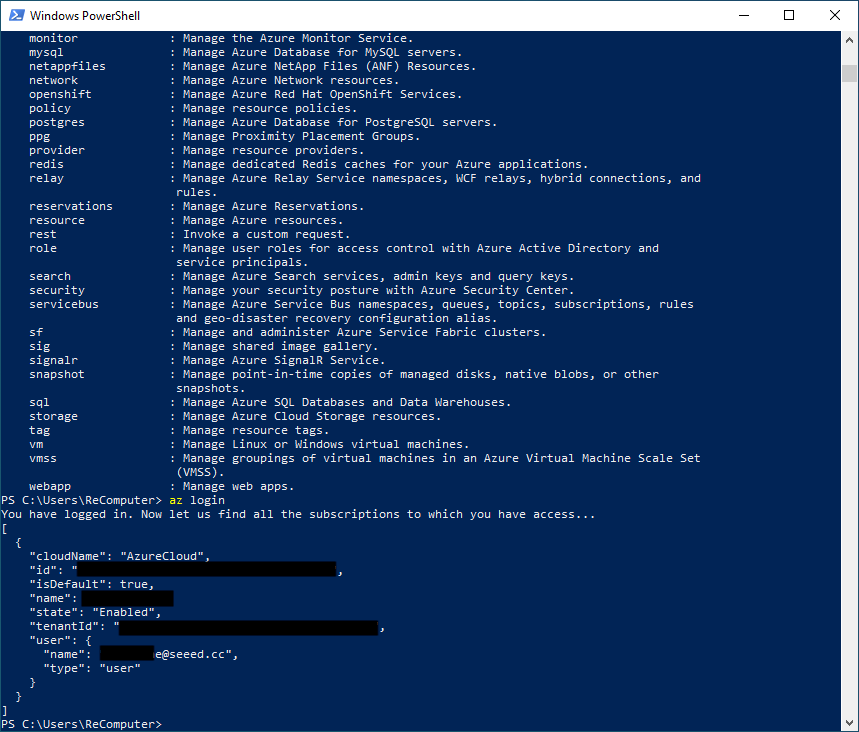The width and height of the screenshot is (859, 732).
Task: Click 'Invoke a custom request.' description
Action: pyautogui.click(x=266, y=234)
